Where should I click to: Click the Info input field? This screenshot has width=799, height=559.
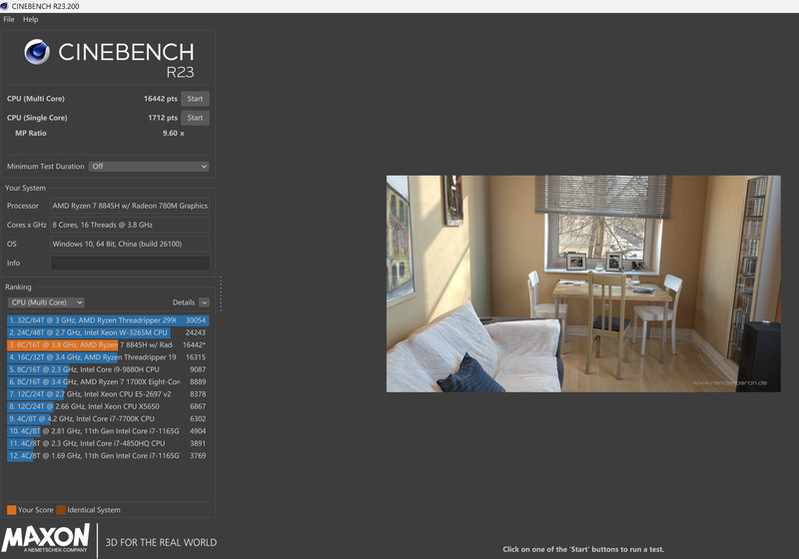(x=130, y=263)
